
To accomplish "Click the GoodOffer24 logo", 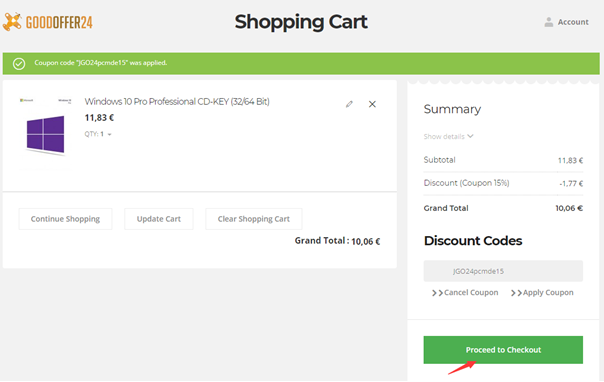I will point(48,22).
